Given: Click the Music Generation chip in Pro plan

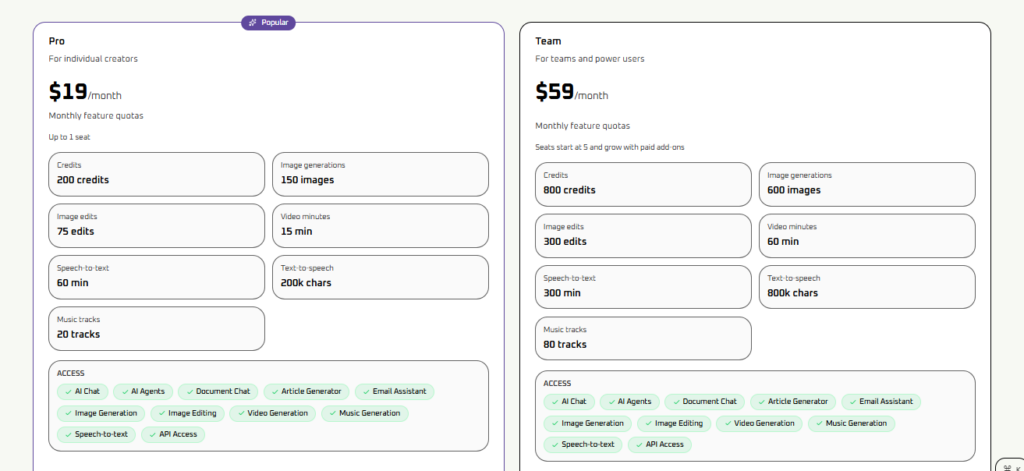Looking at the screenshot, I should pos(364,413).
